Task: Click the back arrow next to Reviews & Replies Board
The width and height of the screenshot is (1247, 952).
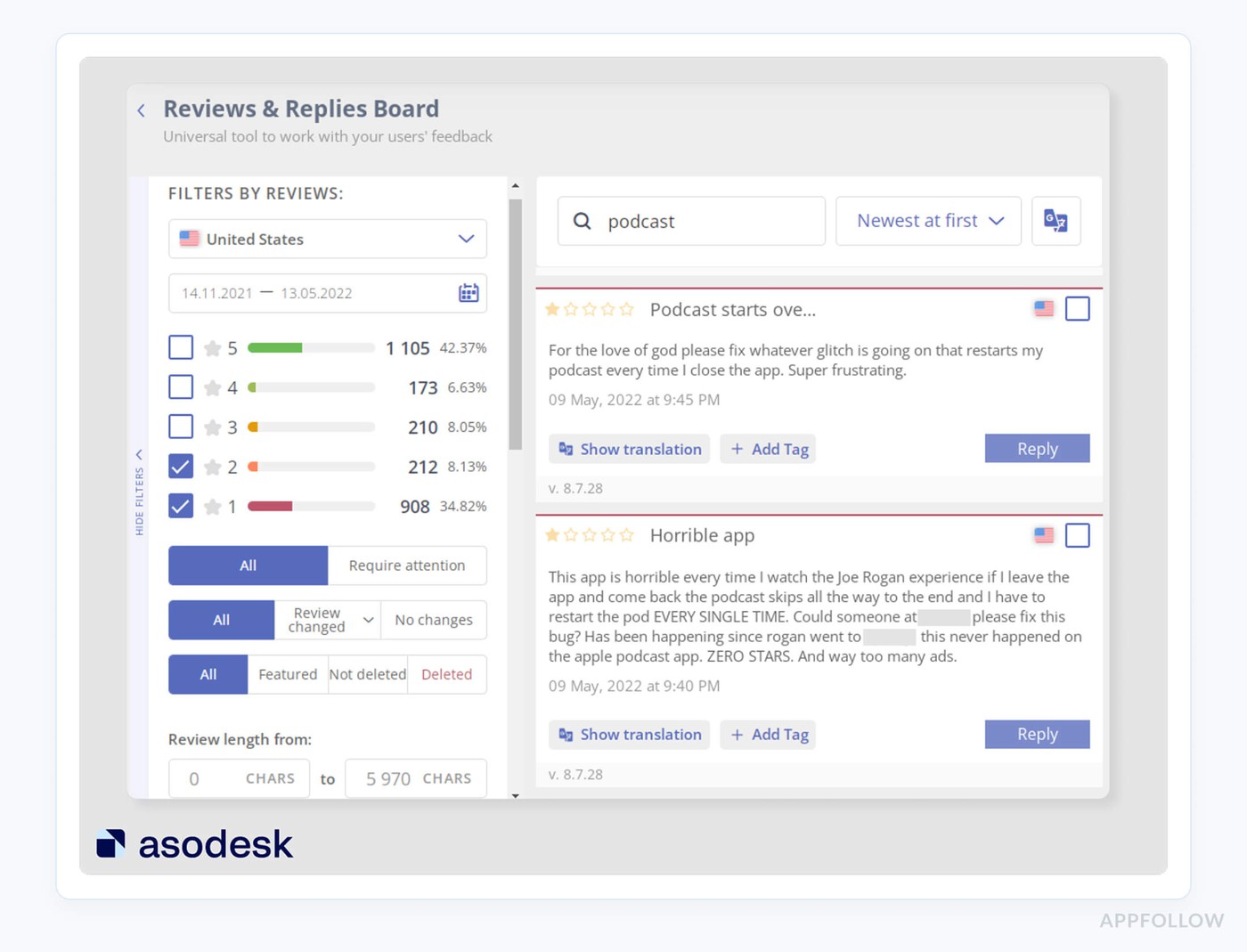Action: point(140,110)
